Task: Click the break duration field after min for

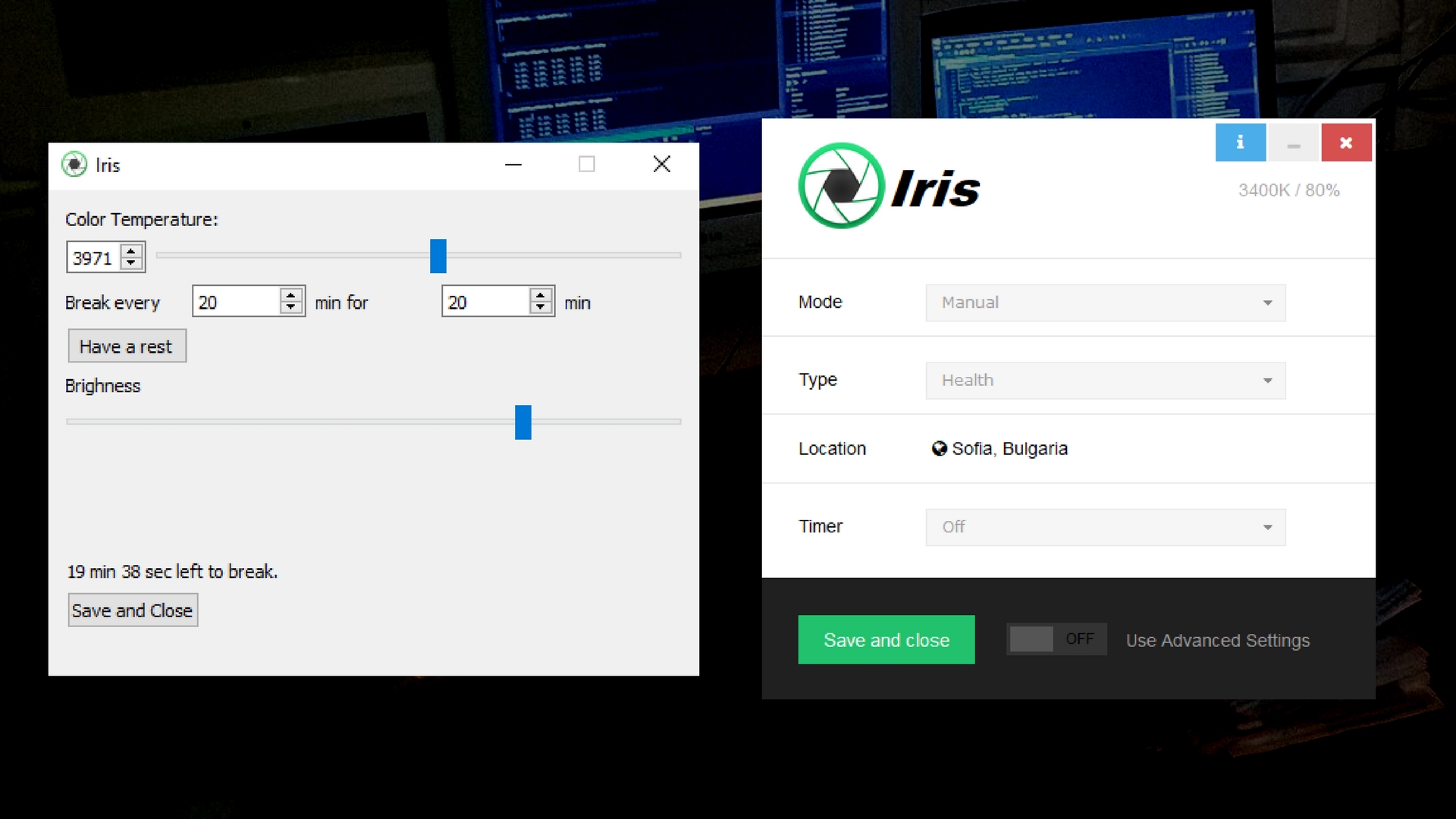Action: pyautogui.click(x=486, y=303)
